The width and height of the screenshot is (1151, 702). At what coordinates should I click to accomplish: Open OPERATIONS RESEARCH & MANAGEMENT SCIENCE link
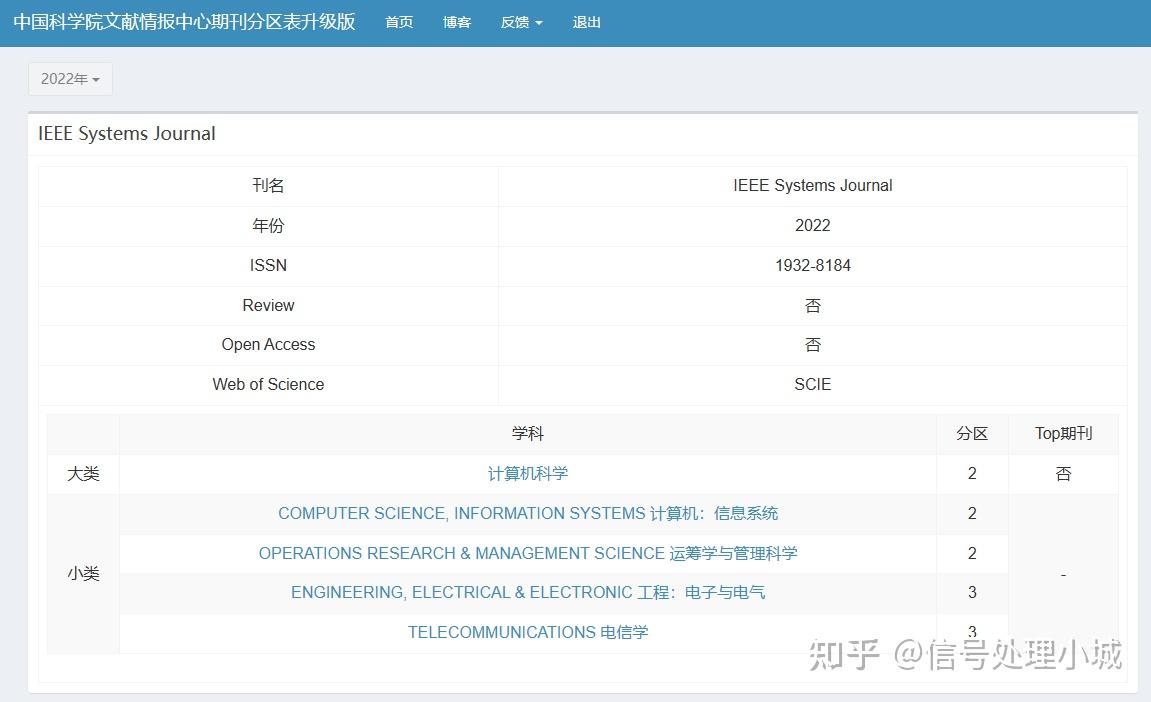click(528, 553)
